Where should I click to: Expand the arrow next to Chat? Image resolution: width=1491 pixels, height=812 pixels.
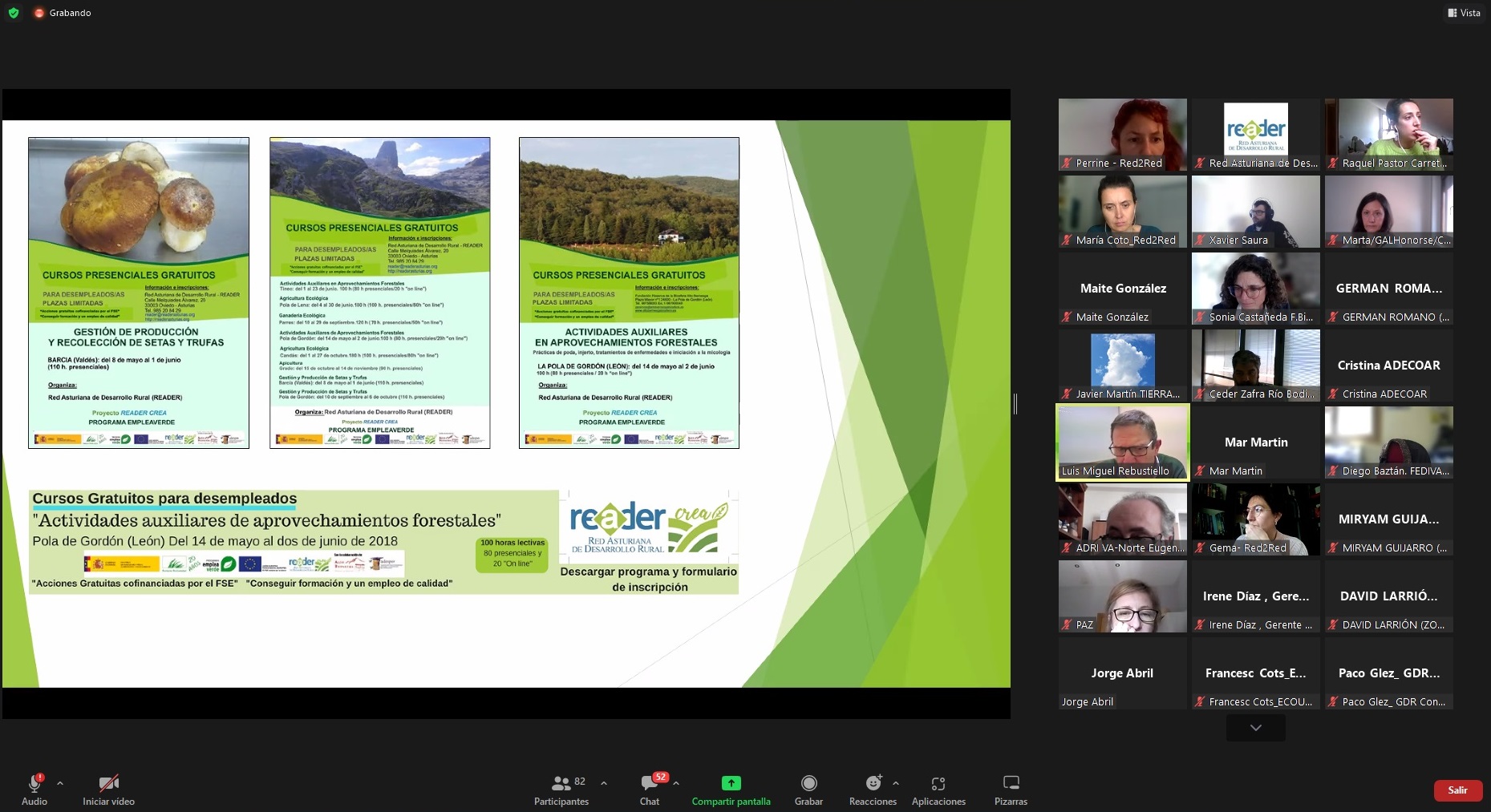point(676,783)
